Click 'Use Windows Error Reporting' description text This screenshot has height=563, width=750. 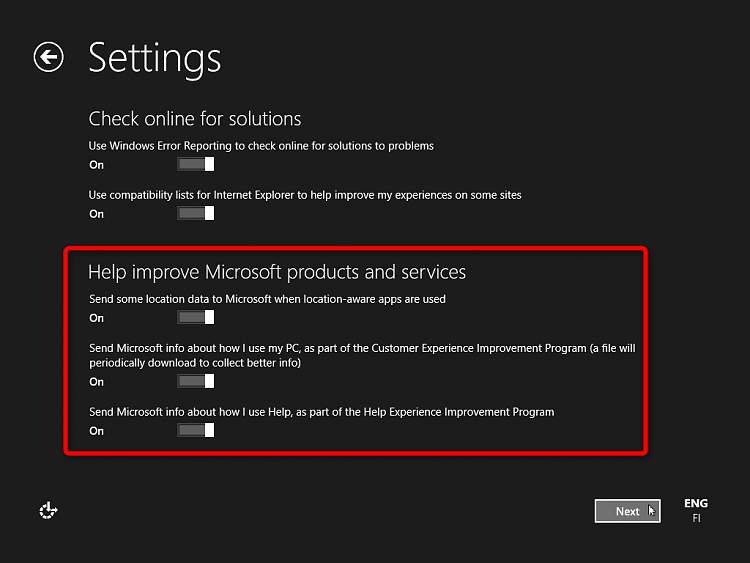[261, 146]
